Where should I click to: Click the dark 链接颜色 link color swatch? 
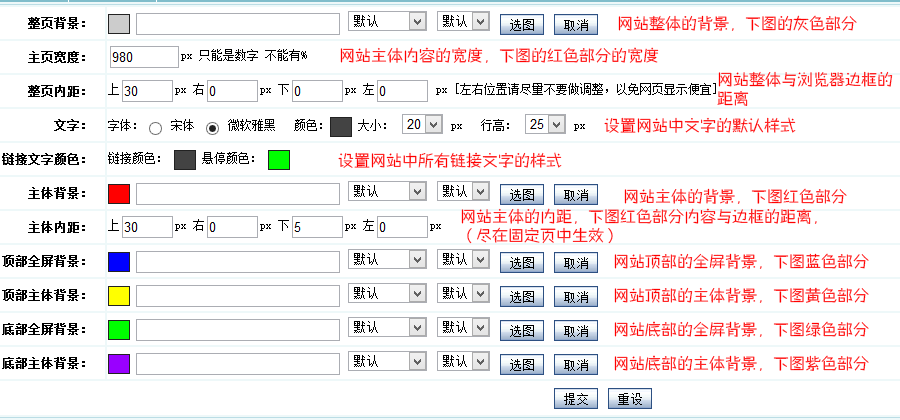tap(184, 159)
